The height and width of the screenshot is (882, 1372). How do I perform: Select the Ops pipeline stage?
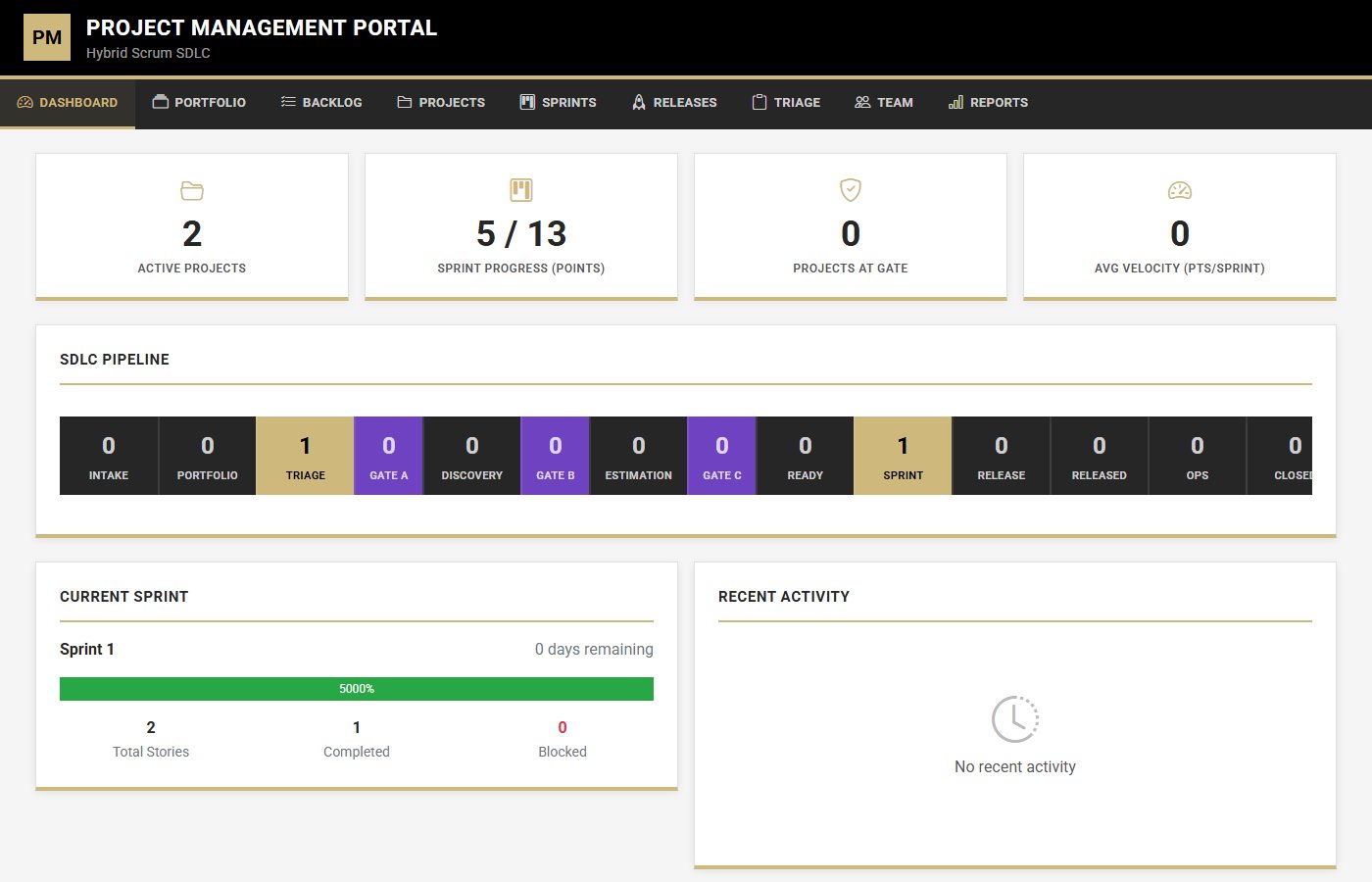[1197, 456]
